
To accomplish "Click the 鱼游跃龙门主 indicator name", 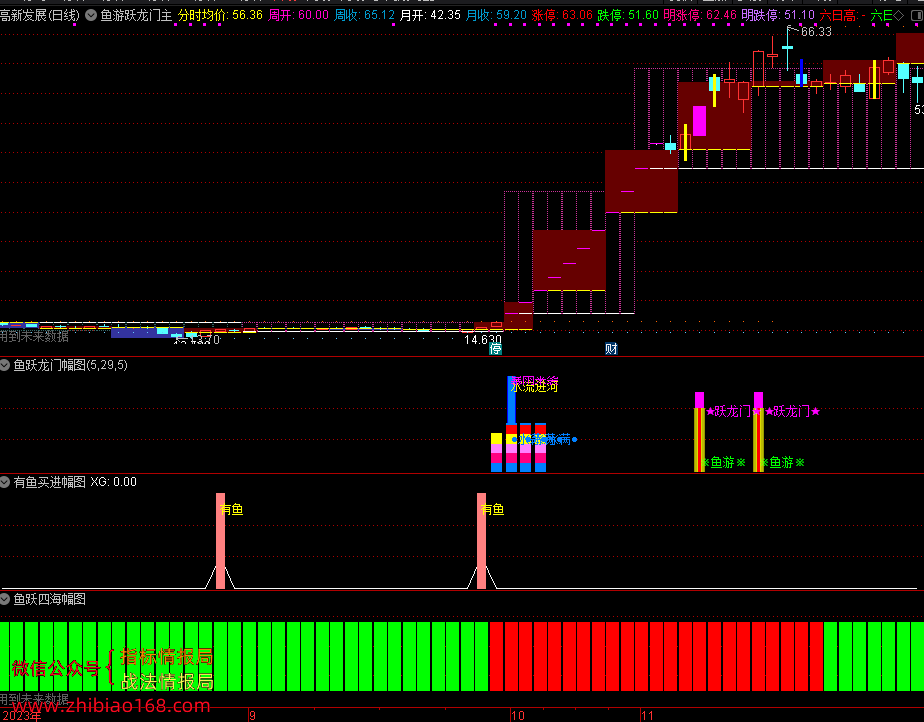I will pos(136,15).
